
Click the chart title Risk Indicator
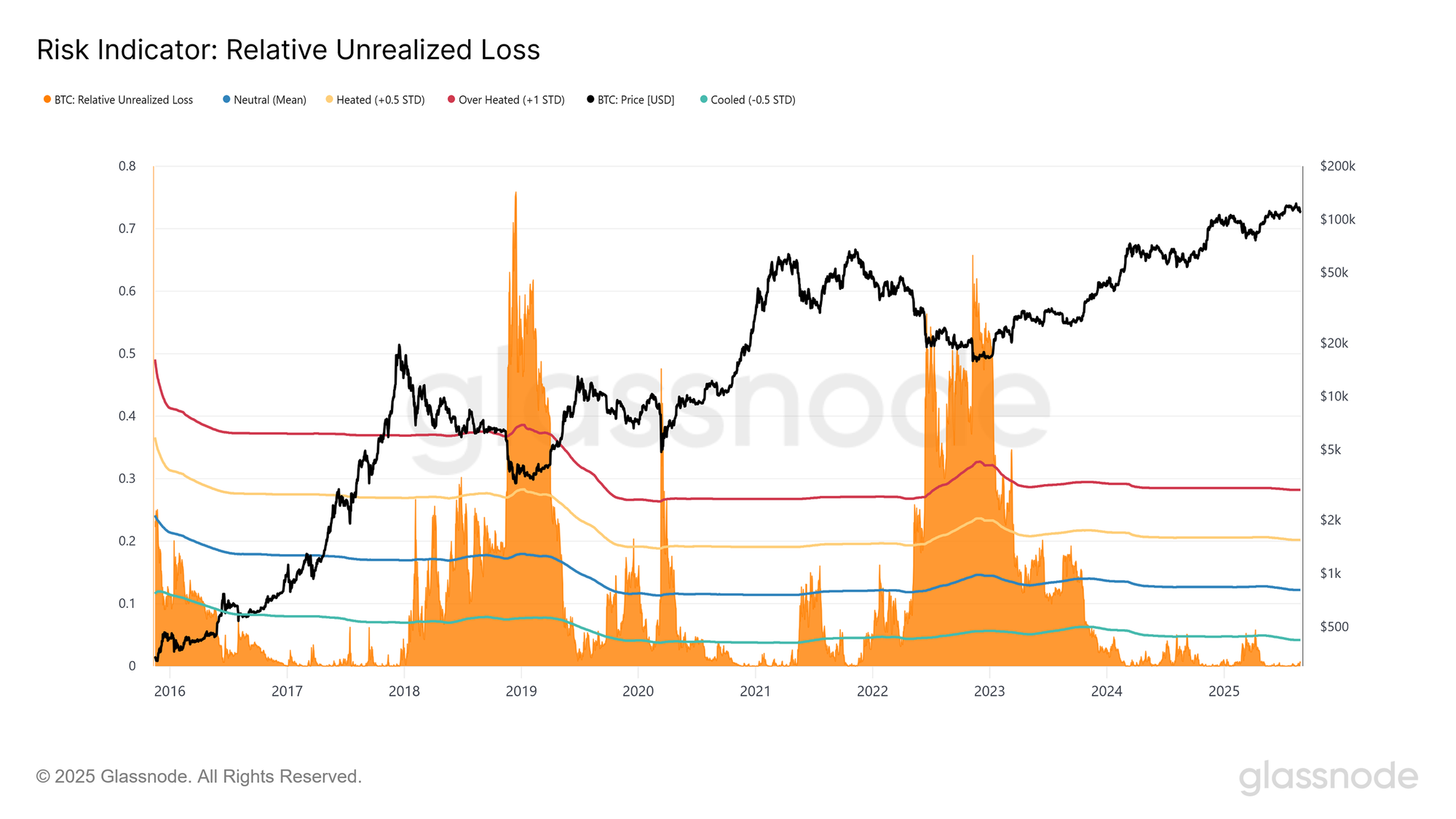click(288, 50)
